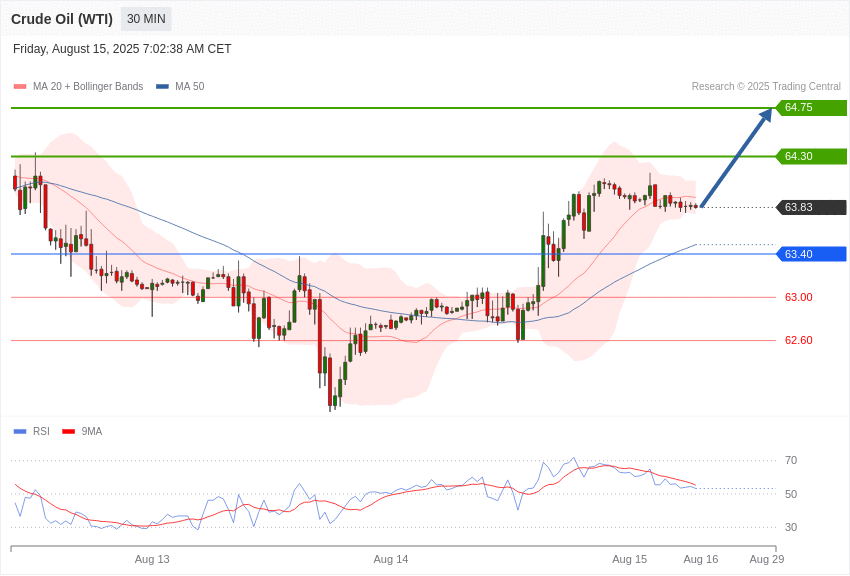Click the 63.40 pivot price label
Viewport: 850px width, 576px height.
(x=812, y=254)
